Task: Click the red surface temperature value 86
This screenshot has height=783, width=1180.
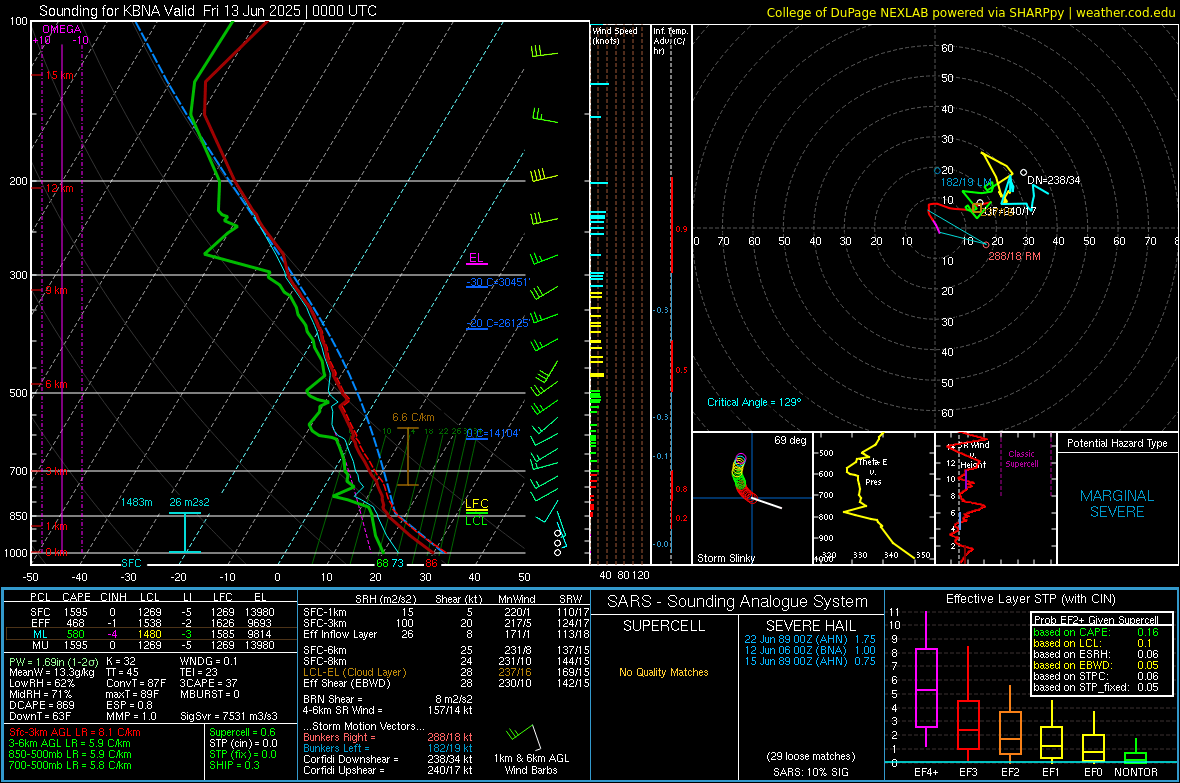Action: click(x=431, y=563)
